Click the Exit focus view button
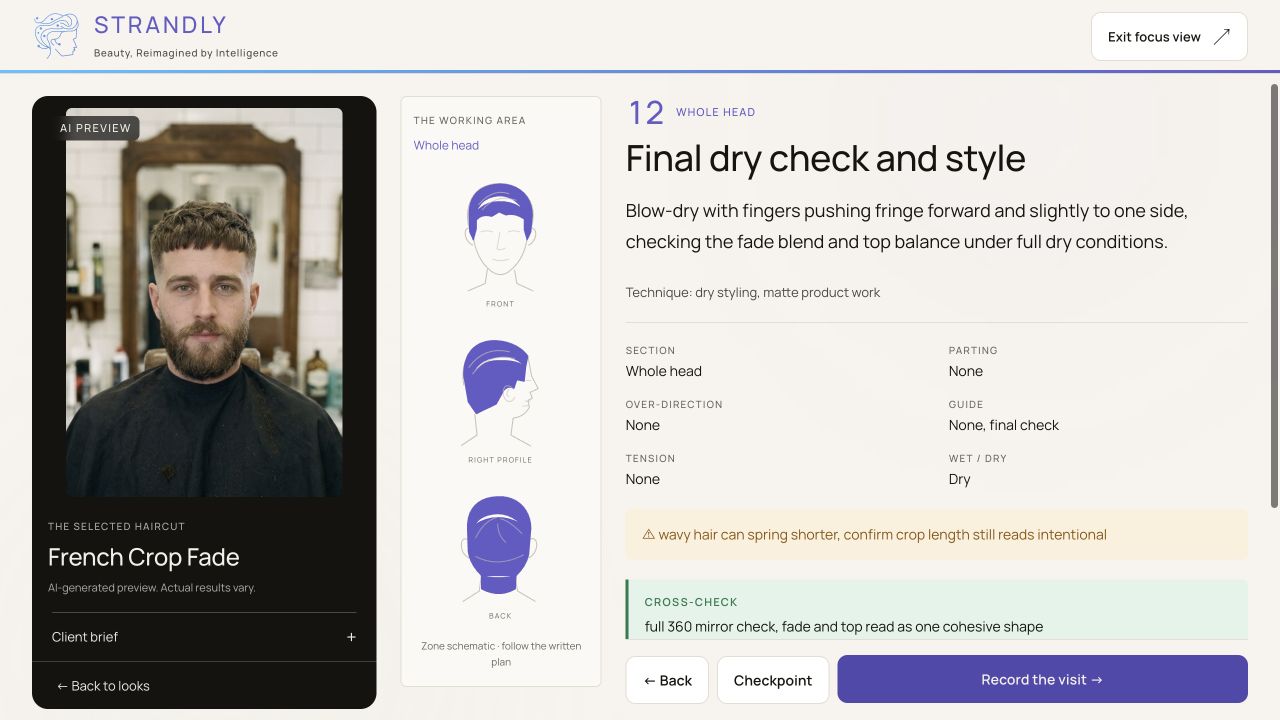 pos(1169,37)
